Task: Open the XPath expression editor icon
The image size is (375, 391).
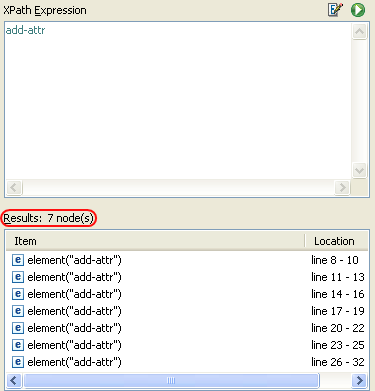Action: point(335,10)
